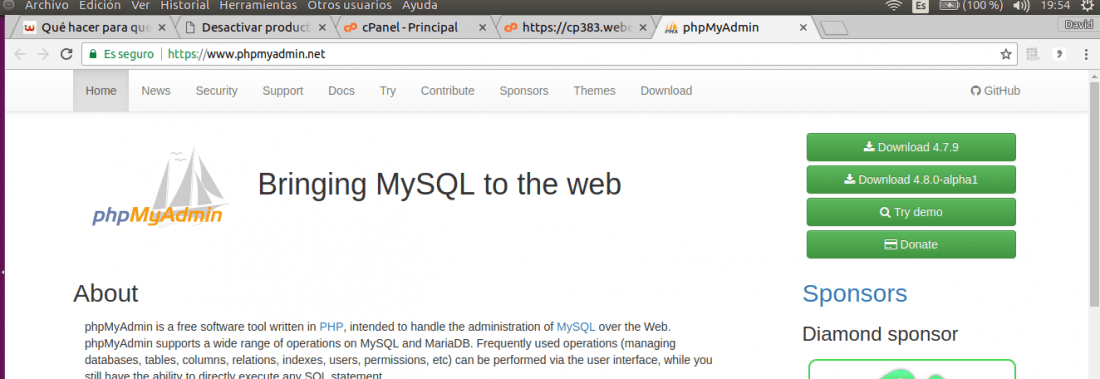Click the Try demo button
The image size is (1100, 379).
911,212
